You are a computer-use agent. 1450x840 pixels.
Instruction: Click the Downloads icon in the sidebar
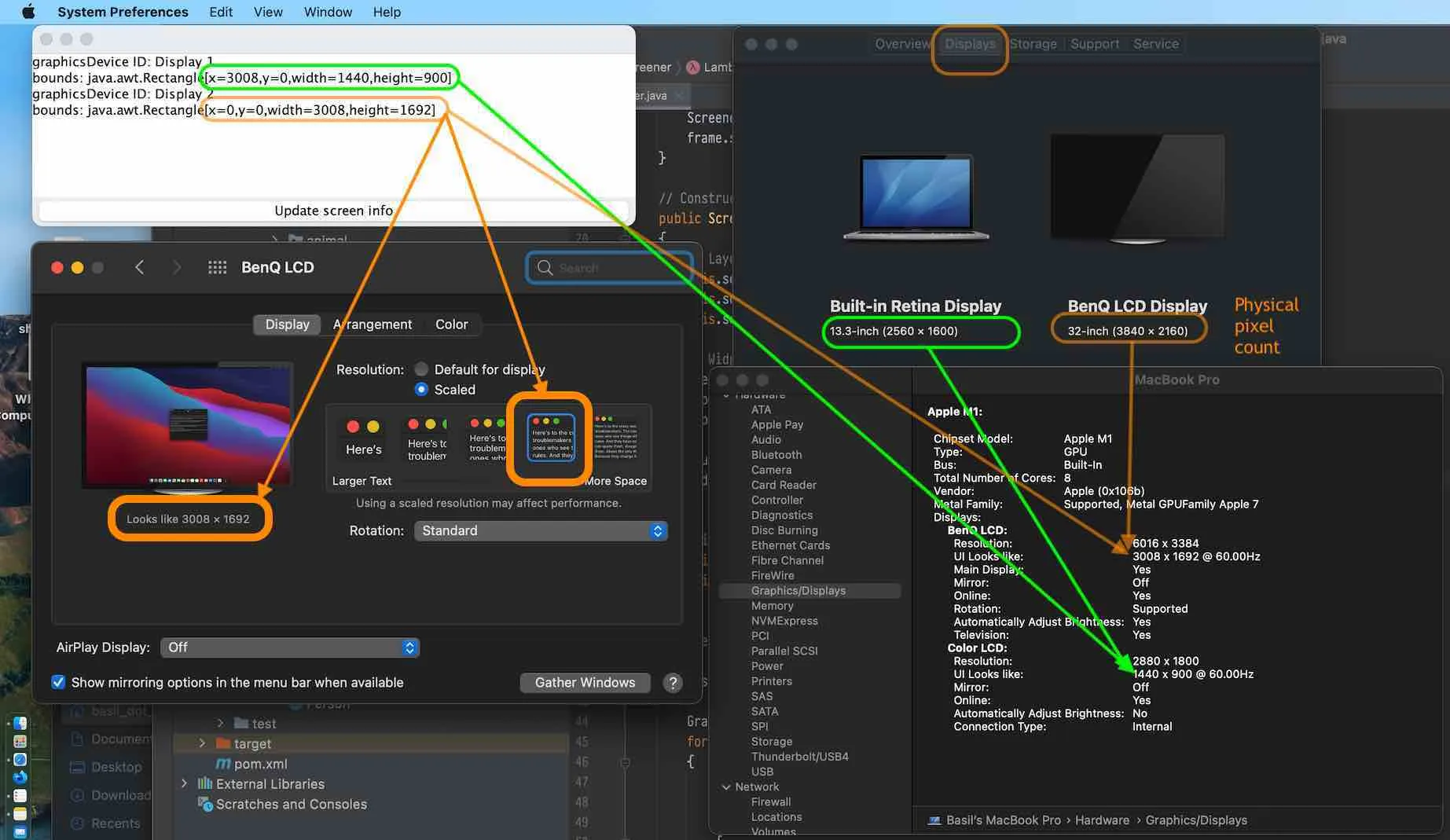click(77, 795)
